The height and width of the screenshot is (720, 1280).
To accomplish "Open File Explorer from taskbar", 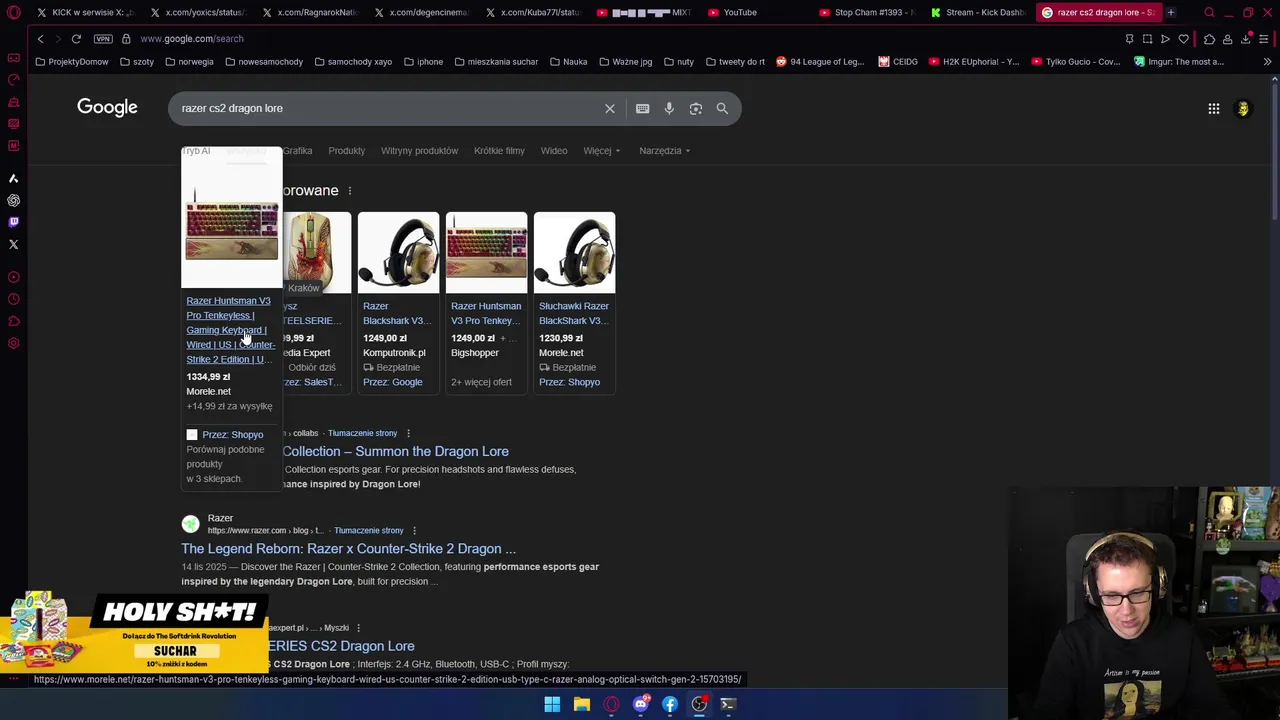I will coord(581,704).
